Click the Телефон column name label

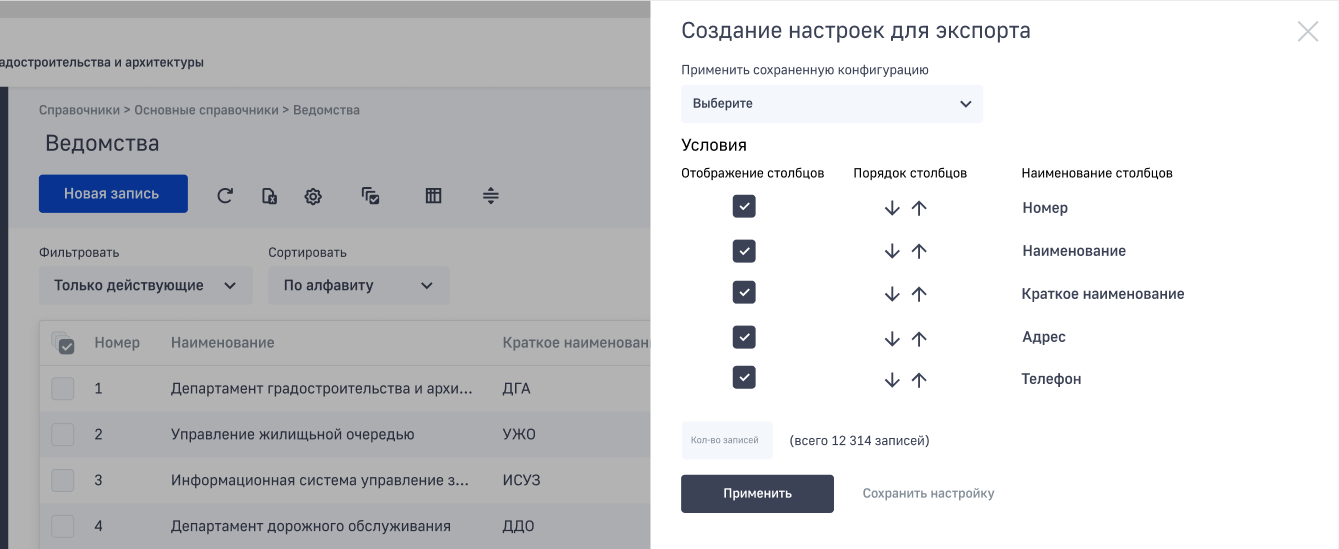[1051, 380]
